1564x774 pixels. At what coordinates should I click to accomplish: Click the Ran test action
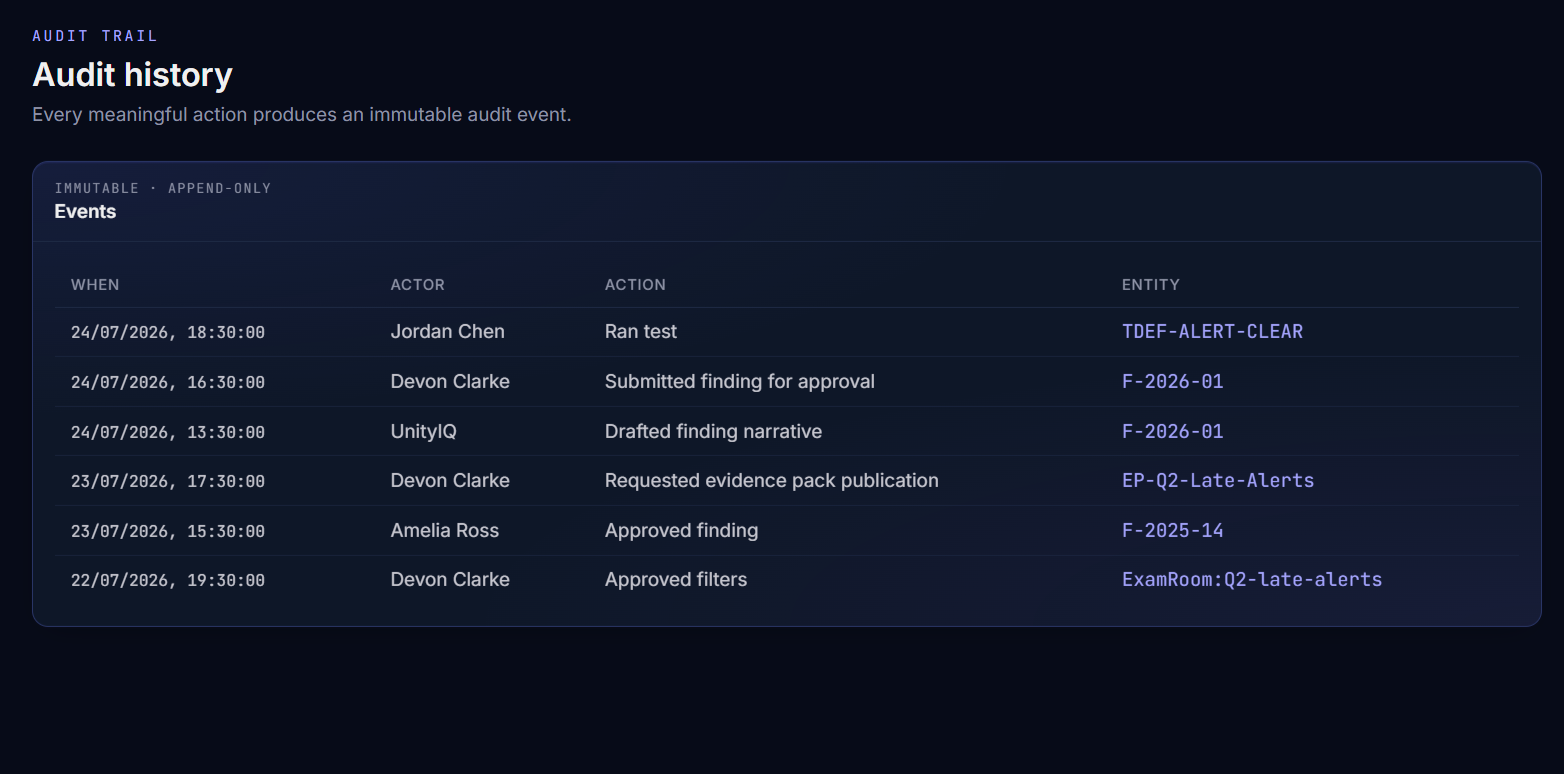641,332
